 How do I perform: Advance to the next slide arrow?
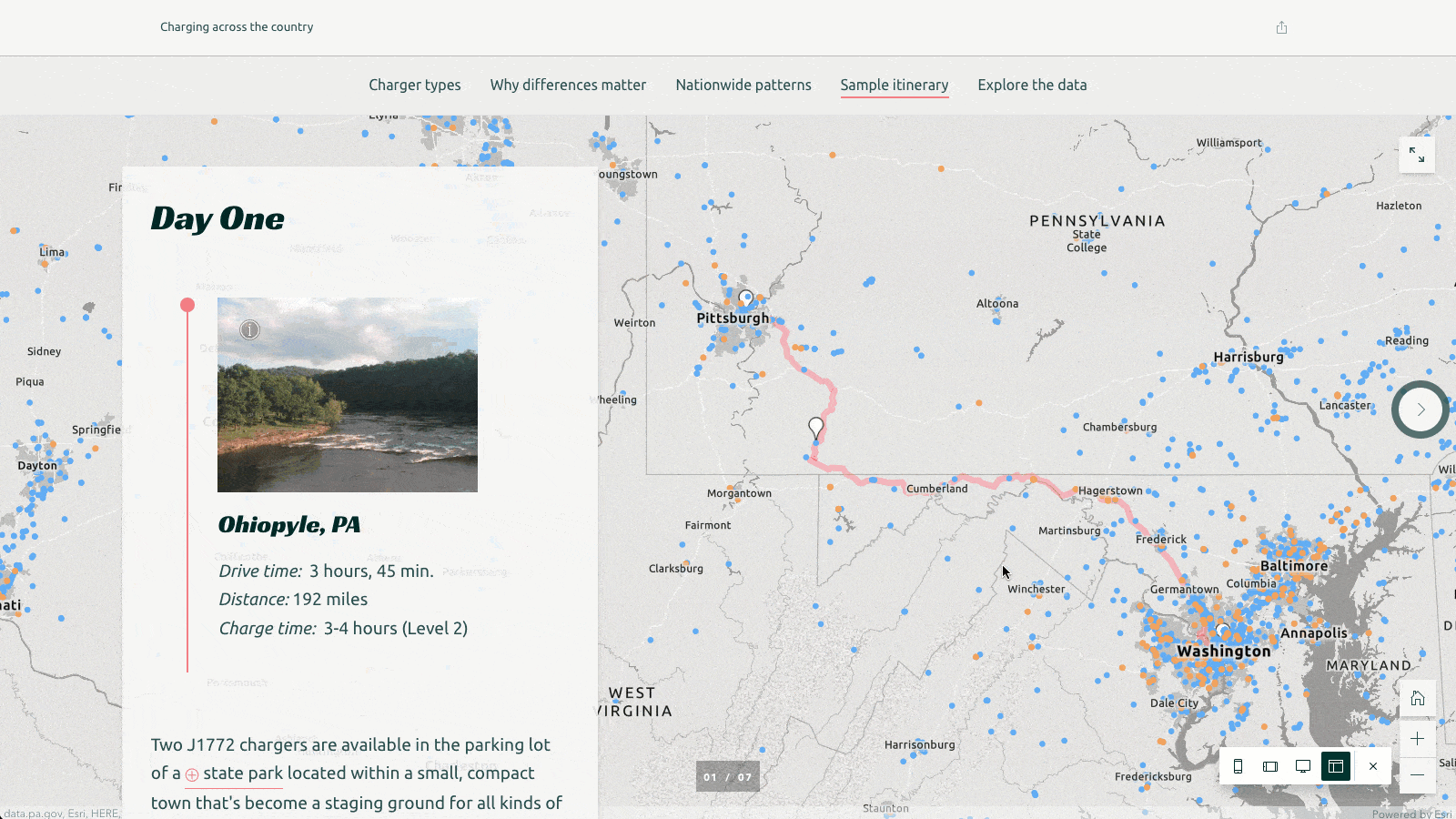tap(1420, 409)
